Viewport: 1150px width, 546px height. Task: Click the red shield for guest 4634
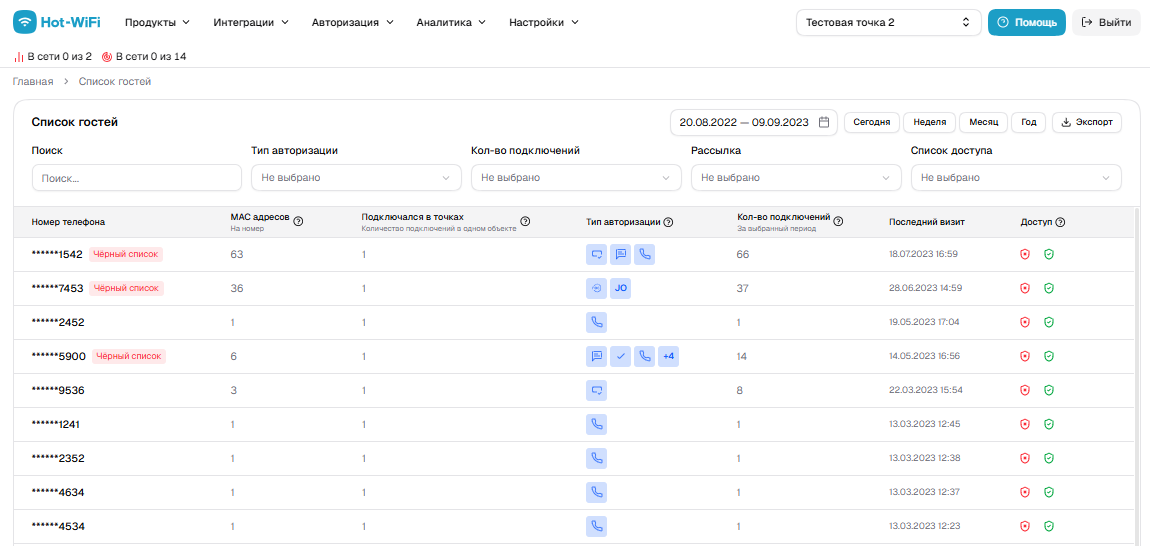pos(1025,492)
